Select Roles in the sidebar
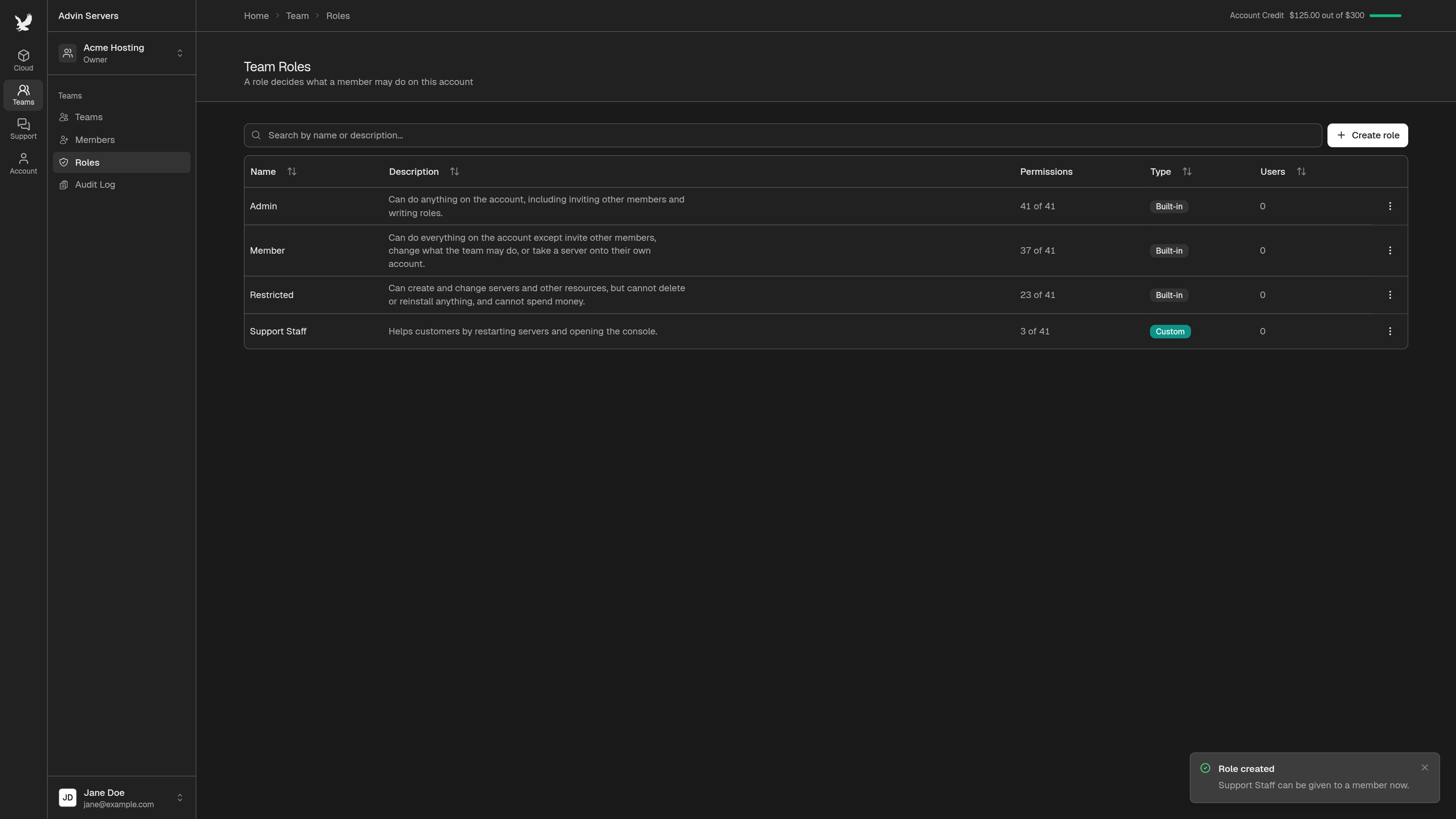 pos(121,162)
